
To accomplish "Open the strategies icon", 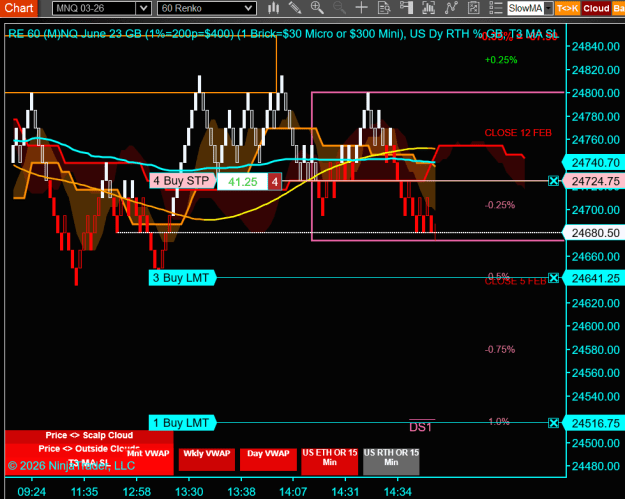I will pos(473,8).
